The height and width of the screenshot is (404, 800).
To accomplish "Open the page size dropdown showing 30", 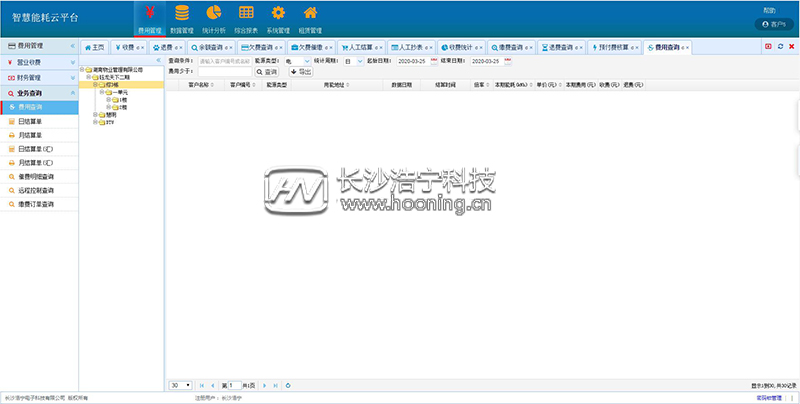I will 180,385.
